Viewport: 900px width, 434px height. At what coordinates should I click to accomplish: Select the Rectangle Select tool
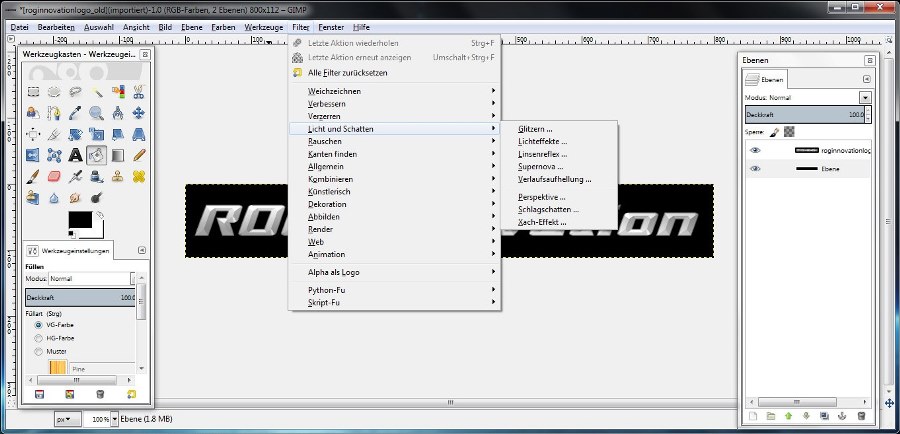coord(33,91)
